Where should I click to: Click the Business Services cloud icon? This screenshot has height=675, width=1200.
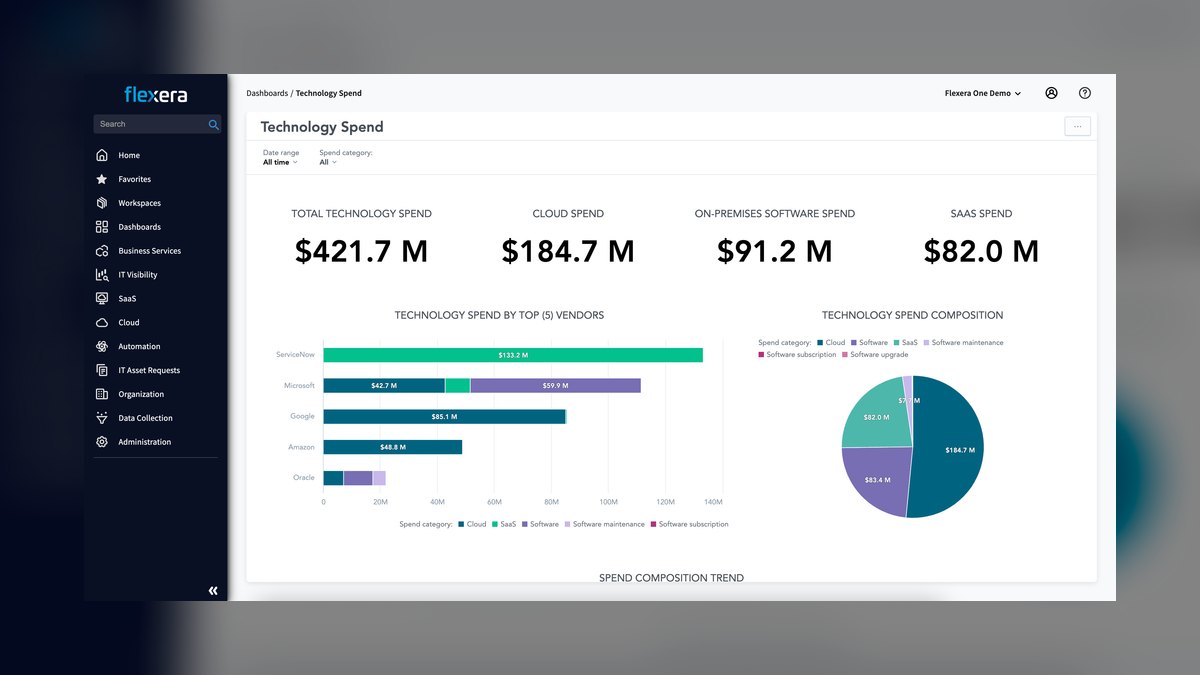(x=102, y=251)
